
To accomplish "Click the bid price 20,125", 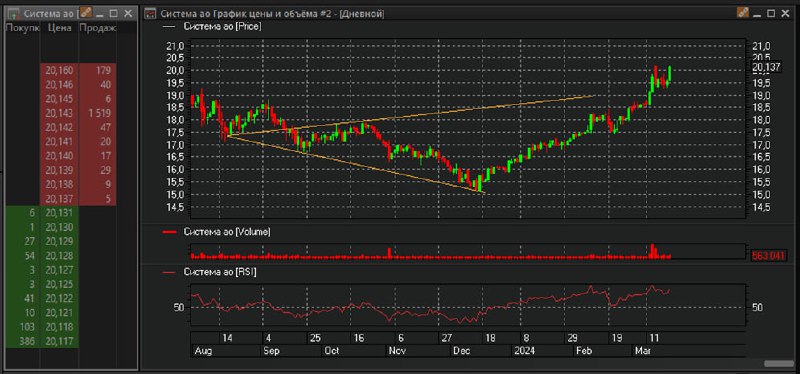I will click(x=59, y=284).
